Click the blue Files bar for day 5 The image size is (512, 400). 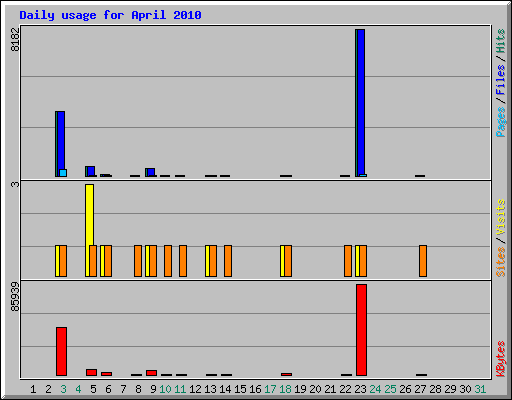(x=91, y=171)
